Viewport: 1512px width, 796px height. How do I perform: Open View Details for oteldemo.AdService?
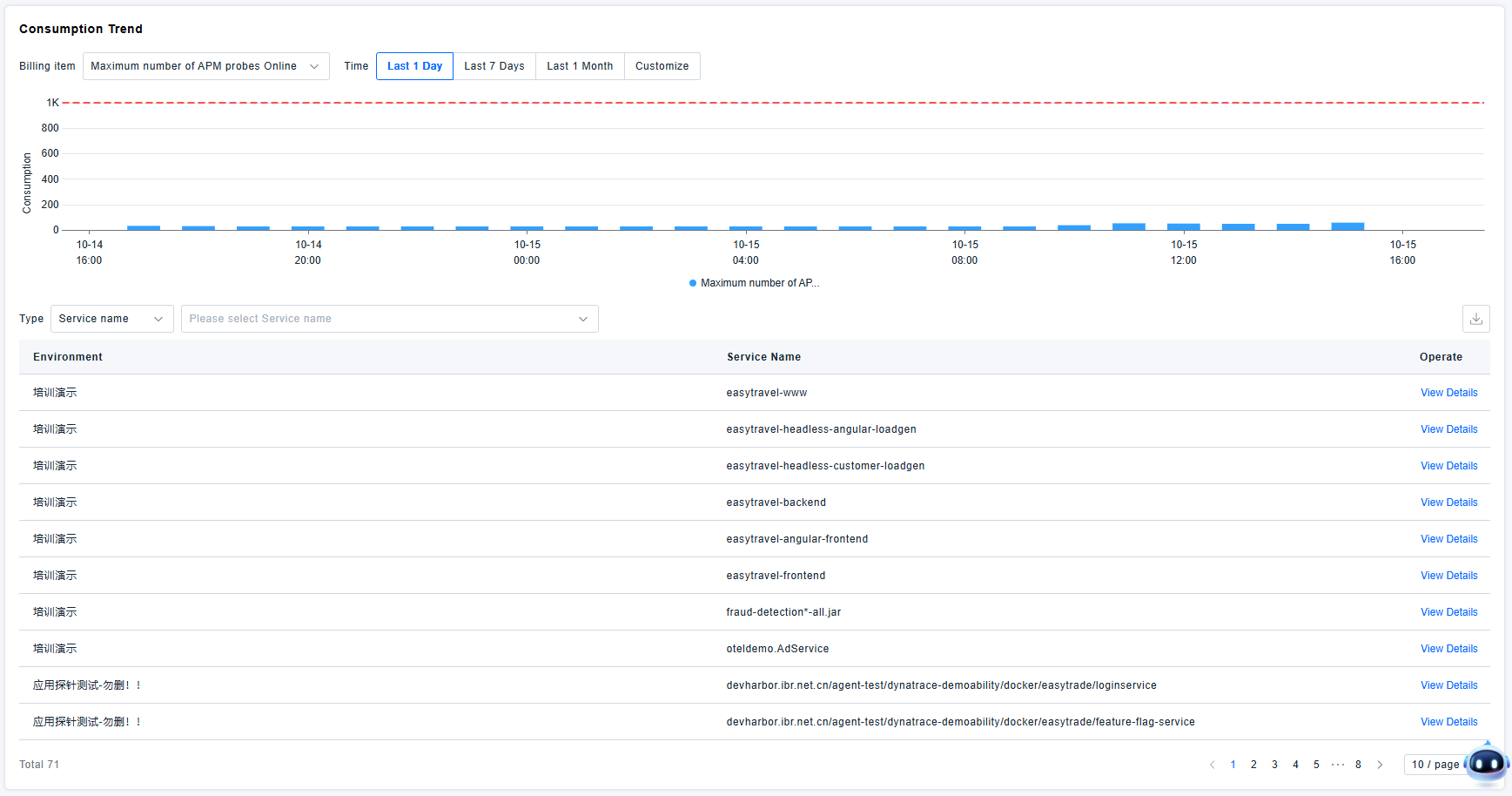click(1448, 649)
